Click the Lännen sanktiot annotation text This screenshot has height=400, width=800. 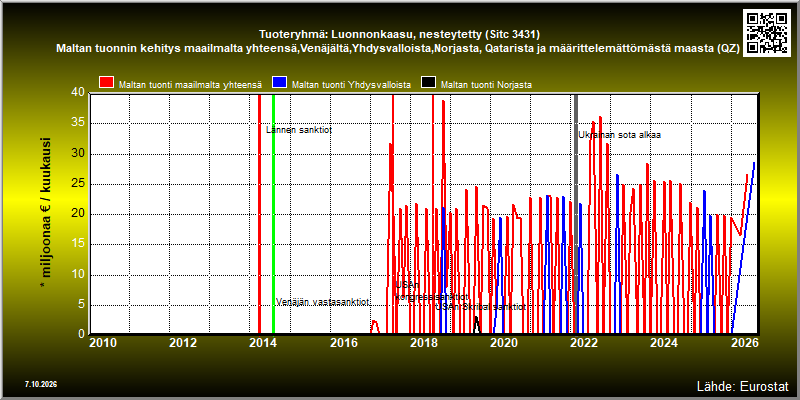[x=299, y=130]
